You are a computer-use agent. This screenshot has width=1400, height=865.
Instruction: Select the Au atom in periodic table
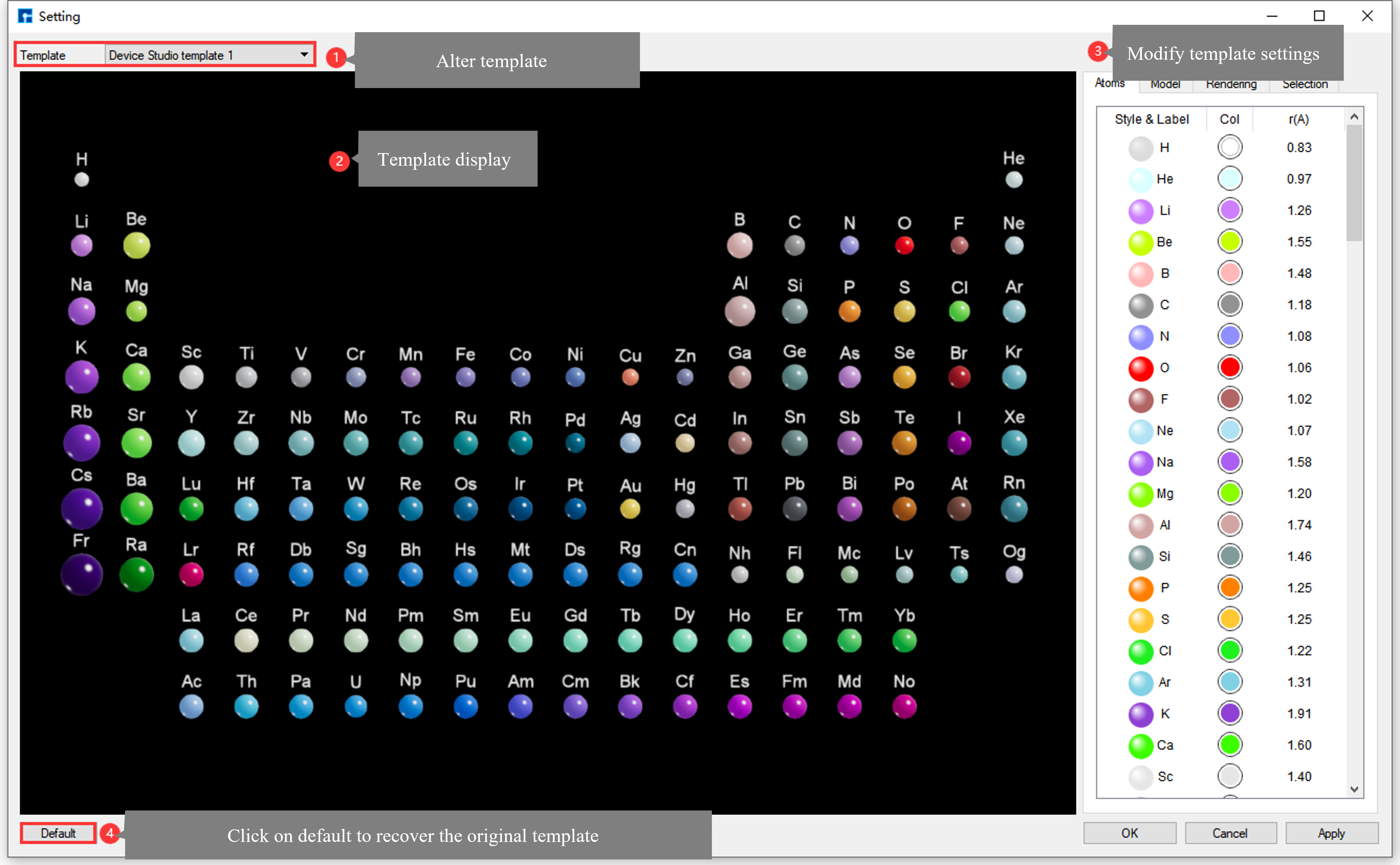coord(630,509)
